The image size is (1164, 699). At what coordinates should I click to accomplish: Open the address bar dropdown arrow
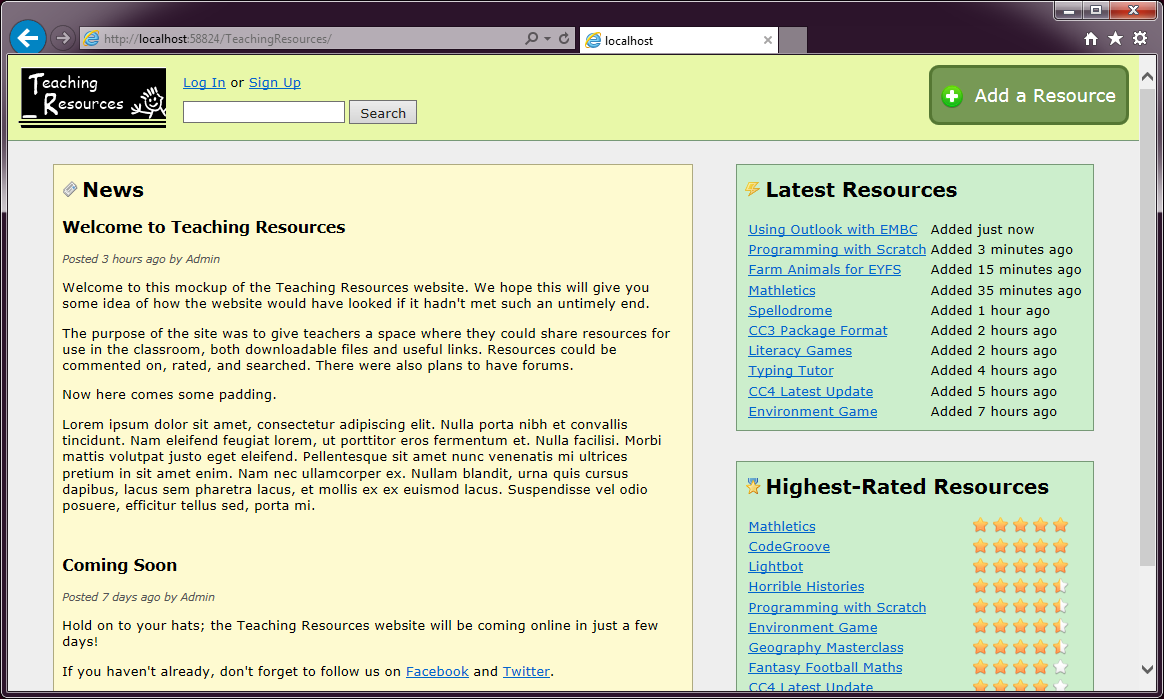[x=547, y=39]
